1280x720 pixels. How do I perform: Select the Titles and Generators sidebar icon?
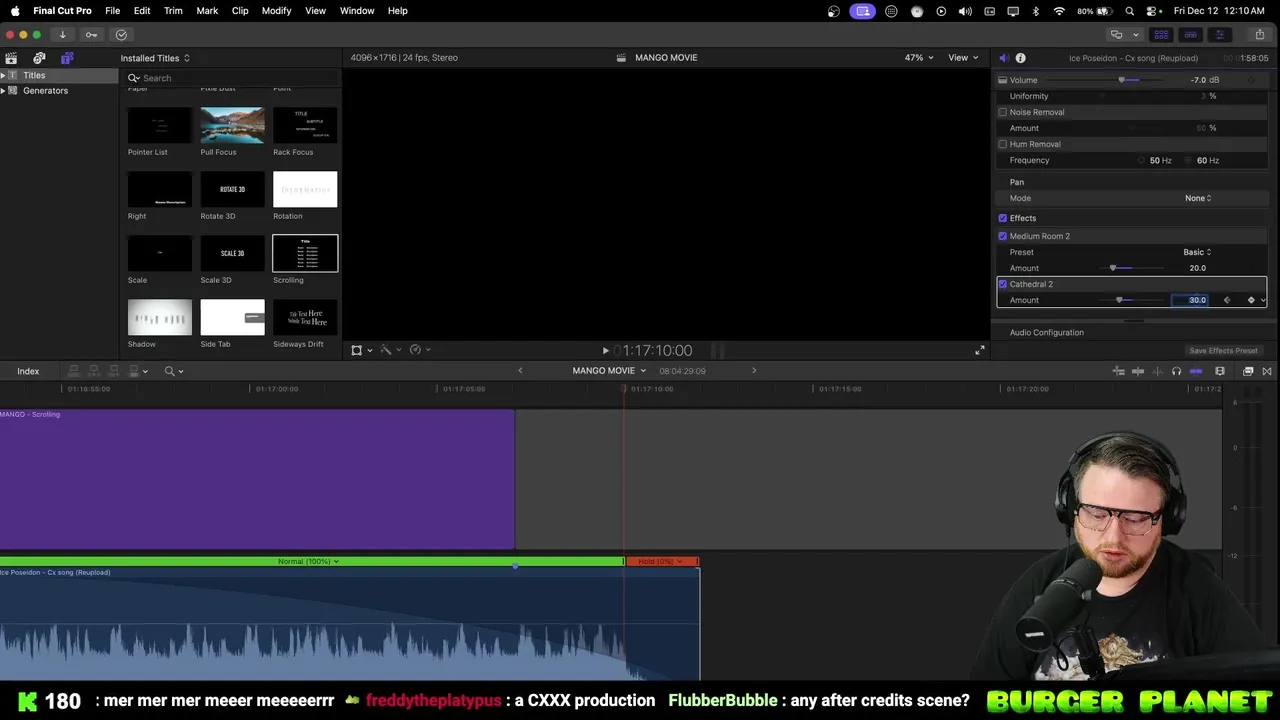pyautogui.click(x=67, y=58)
